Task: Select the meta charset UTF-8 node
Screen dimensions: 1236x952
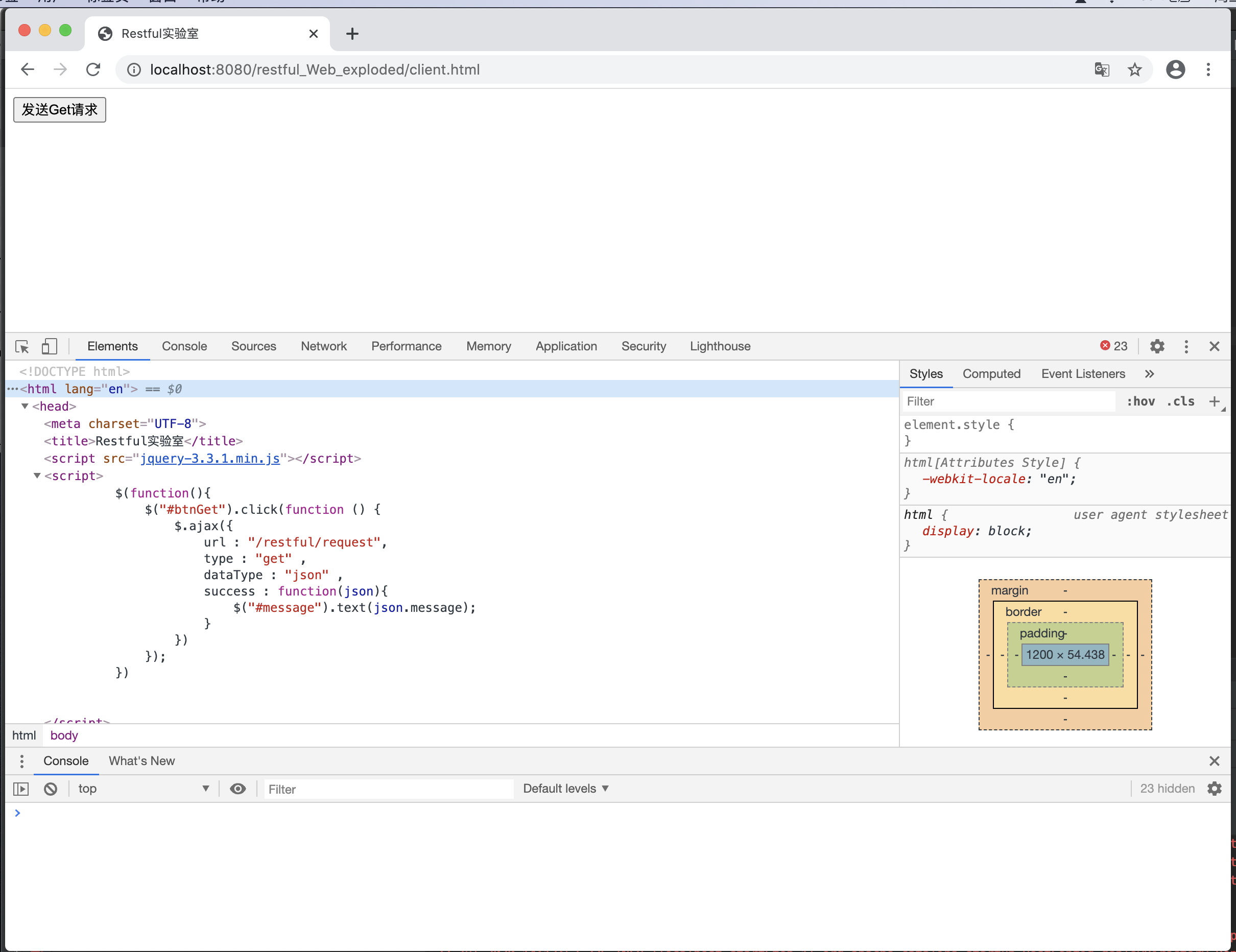Action: click(x=125, y=424)
